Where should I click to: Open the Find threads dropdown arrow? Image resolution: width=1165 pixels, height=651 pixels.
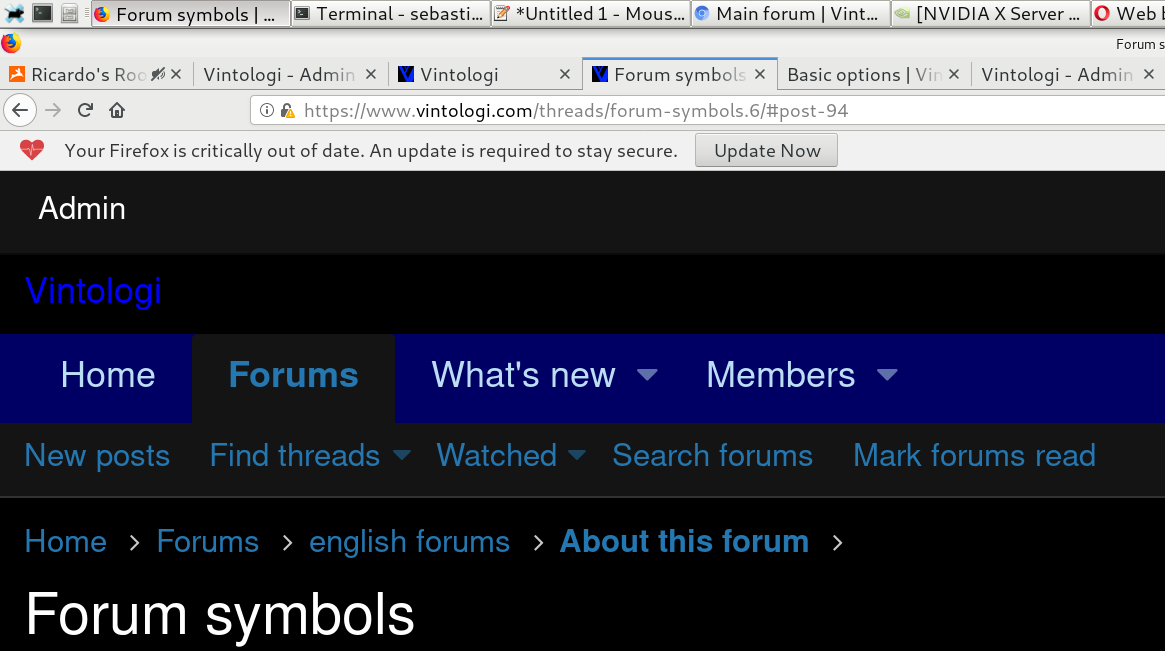[x=401, y=455]
